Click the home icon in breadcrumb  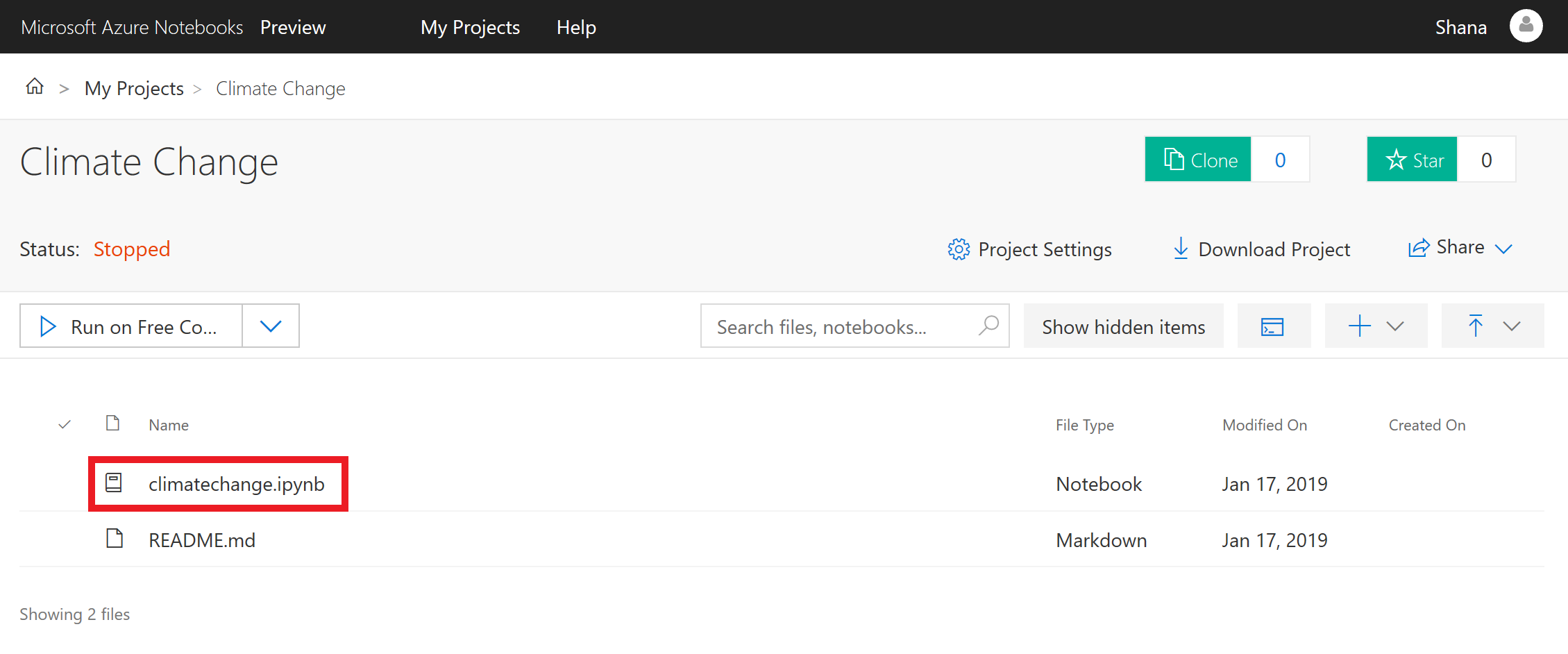(x=35, y=87)
